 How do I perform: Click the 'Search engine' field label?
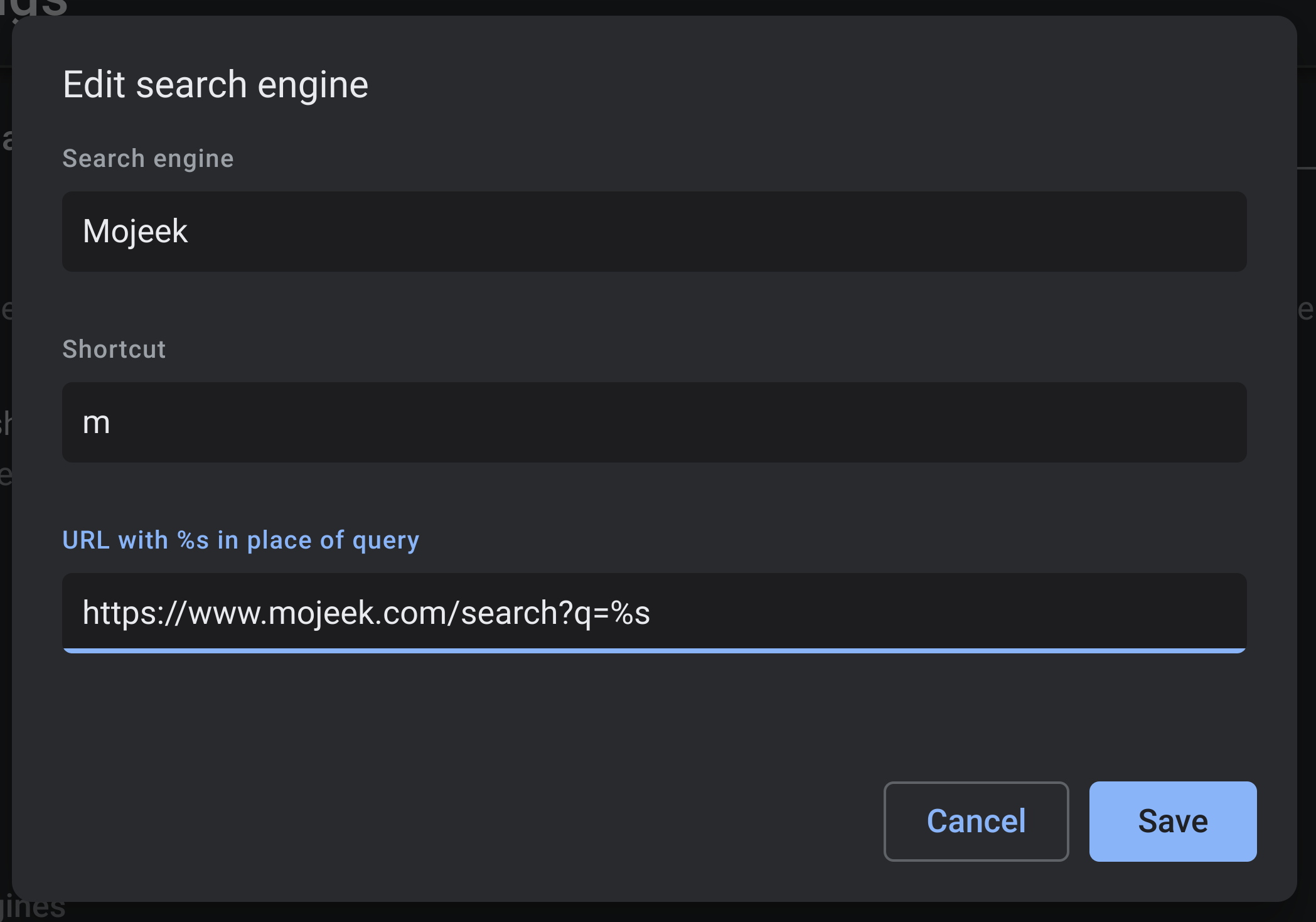[x=148, y=159]
